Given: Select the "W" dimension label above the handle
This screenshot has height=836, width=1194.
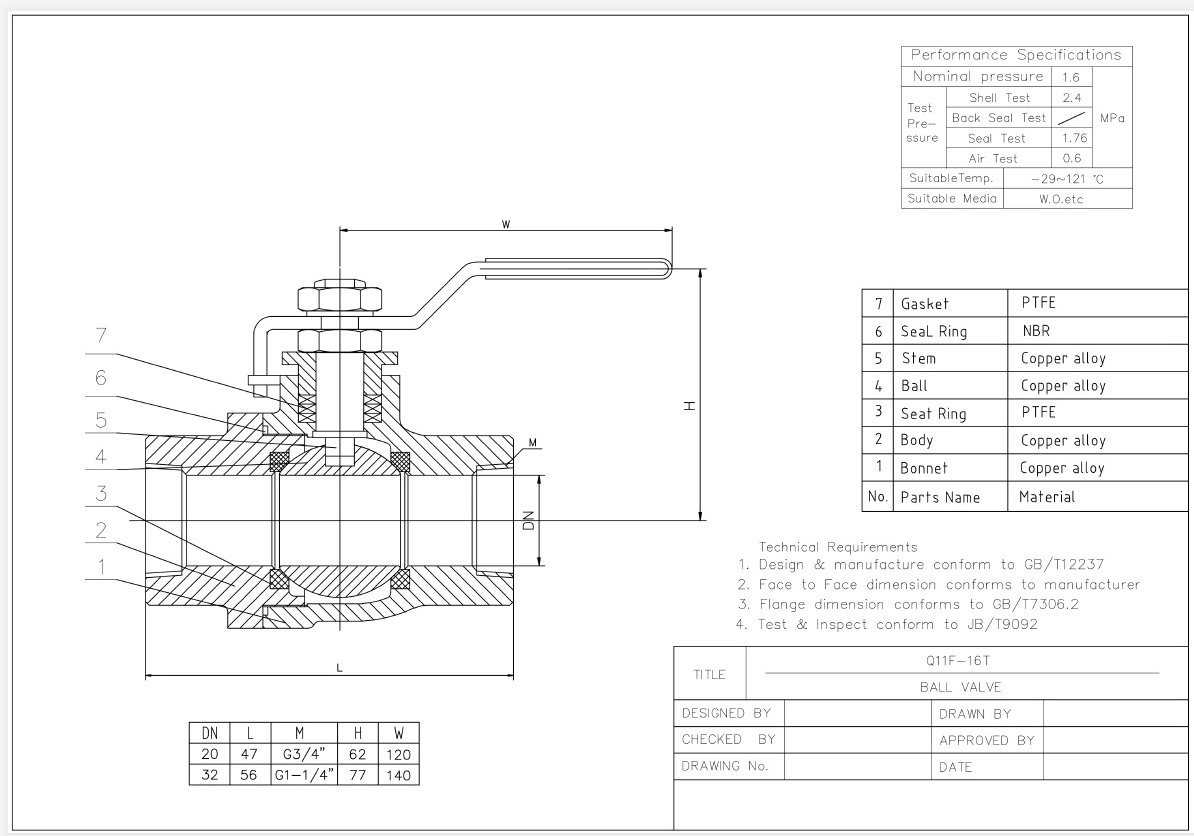Looking at the screenshot, I should (x=506, y=225).
